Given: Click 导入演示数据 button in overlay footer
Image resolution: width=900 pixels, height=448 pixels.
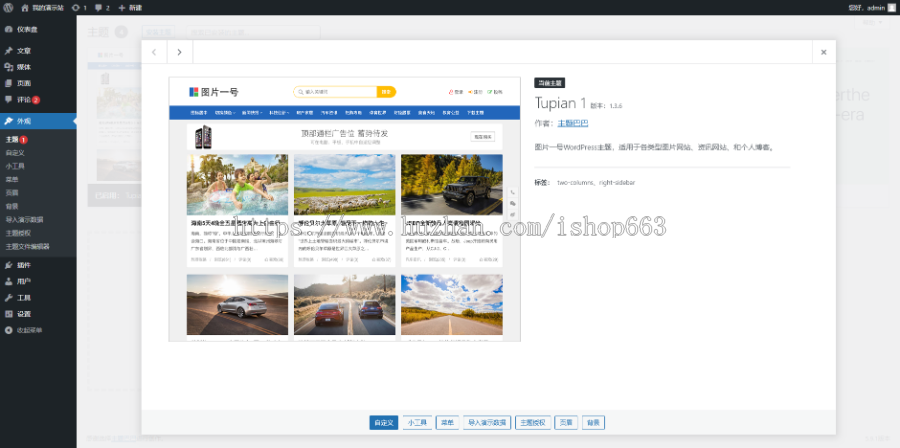Looking at the screenshot, I should tap(487, 423).
